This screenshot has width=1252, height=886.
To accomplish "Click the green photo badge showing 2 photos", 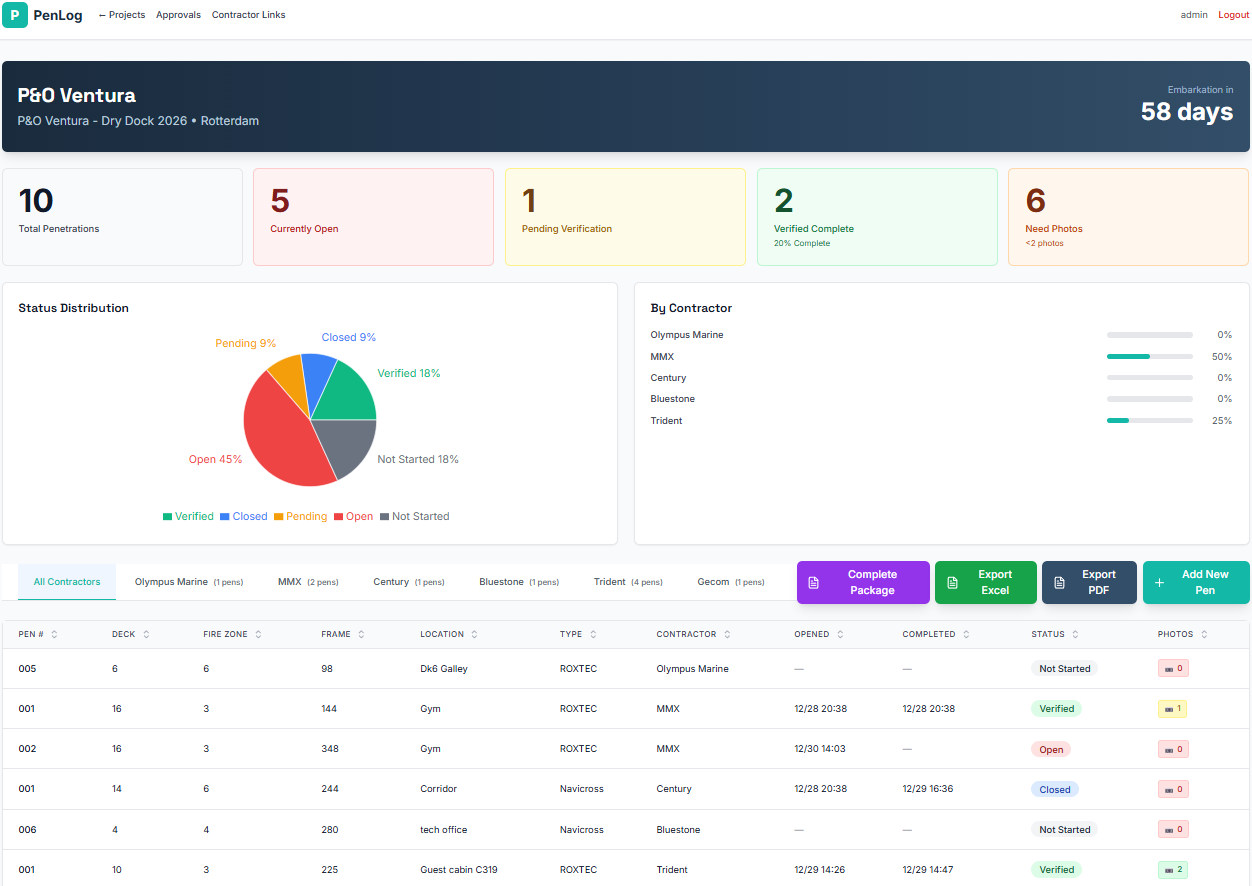I will click(1172, 869).
